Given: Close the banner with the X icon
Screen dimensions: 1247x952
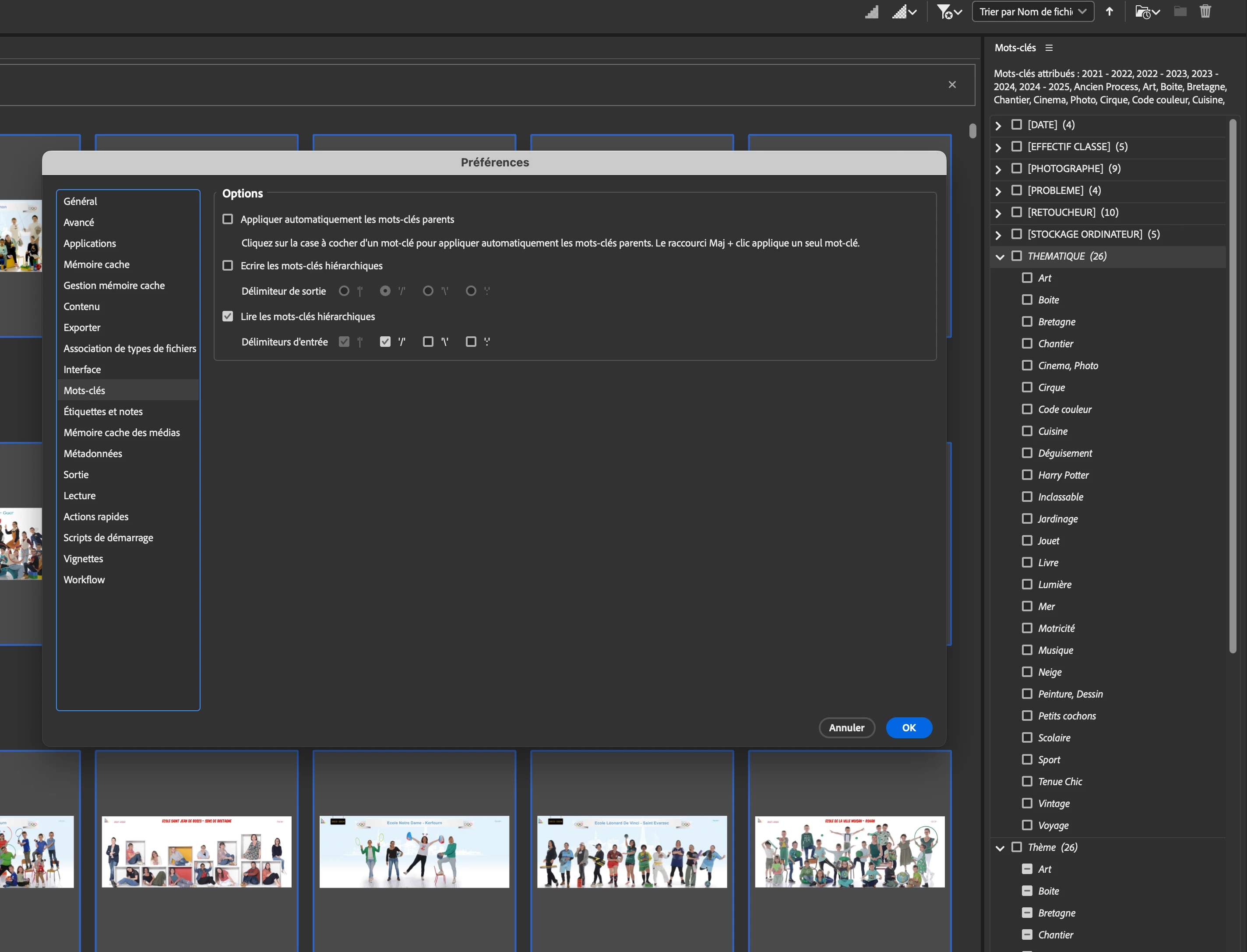Looking at the screenshot, I should [952, 85].
